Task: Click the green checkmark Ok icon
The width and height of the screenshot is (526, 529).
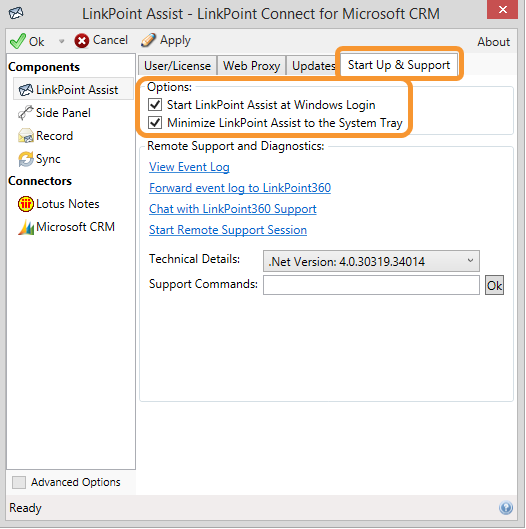Action: point(18,41)
